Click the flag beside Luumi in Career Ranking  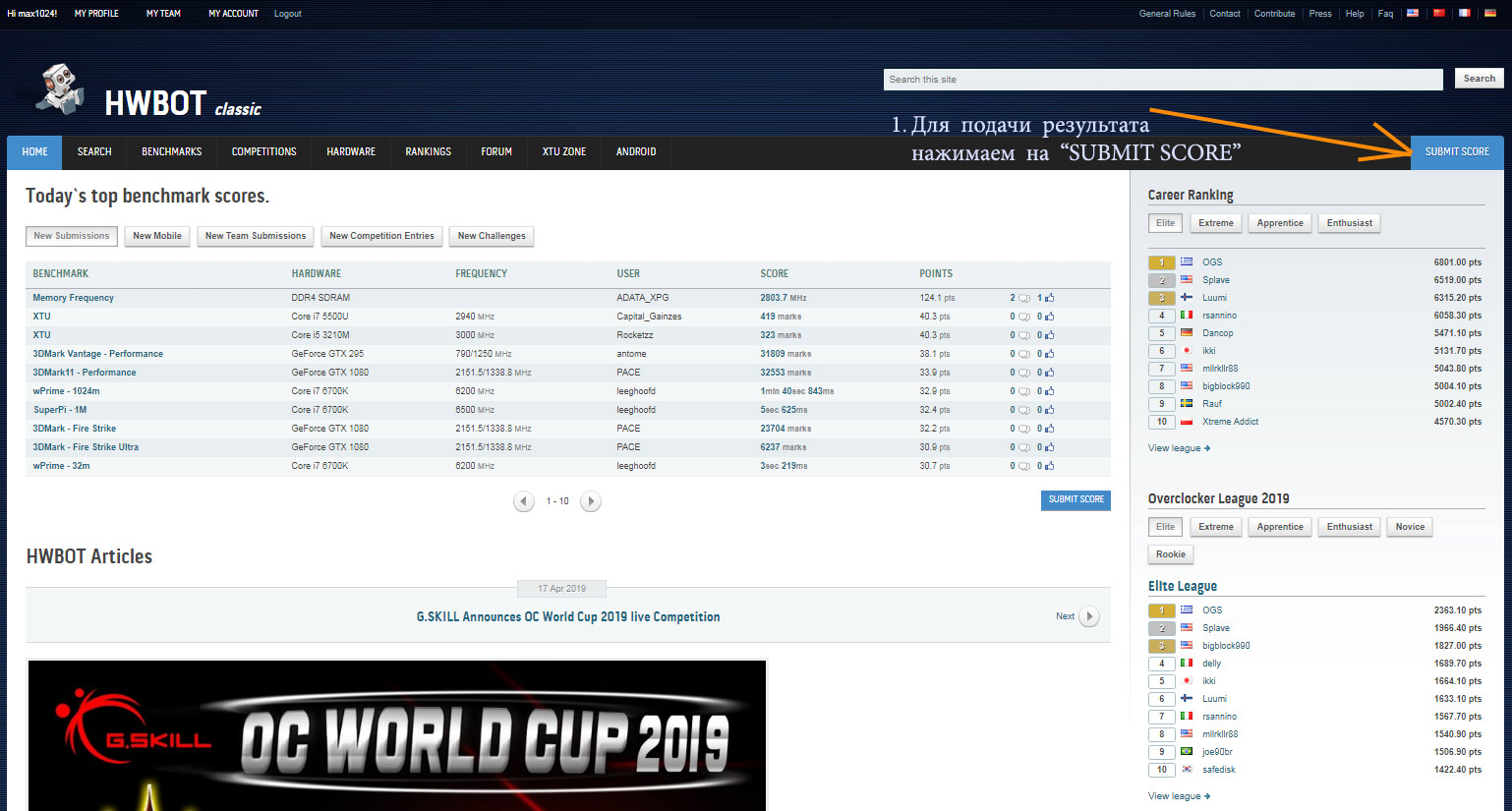(1187, 298)
